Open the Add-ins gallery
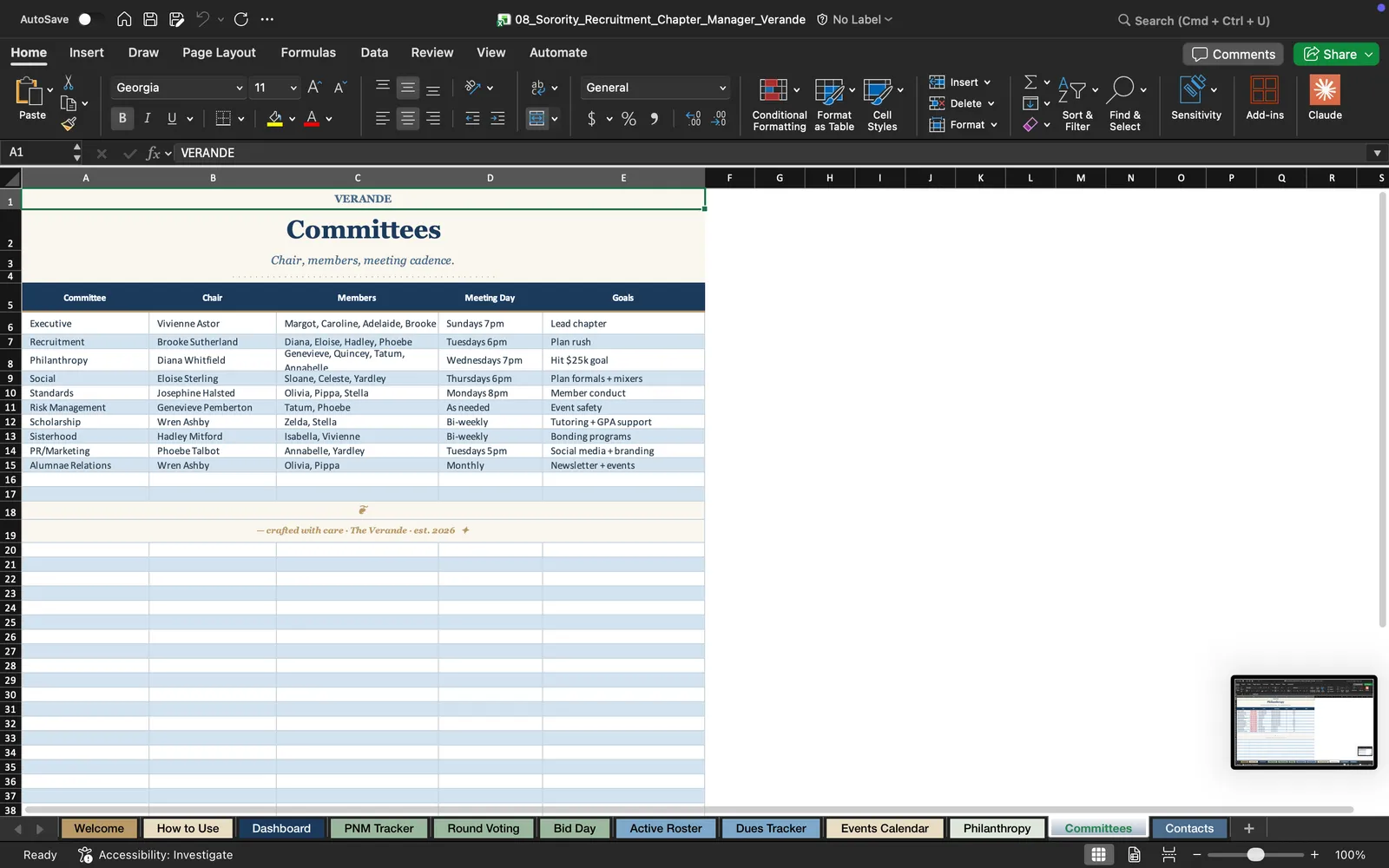 (1265, 97)
